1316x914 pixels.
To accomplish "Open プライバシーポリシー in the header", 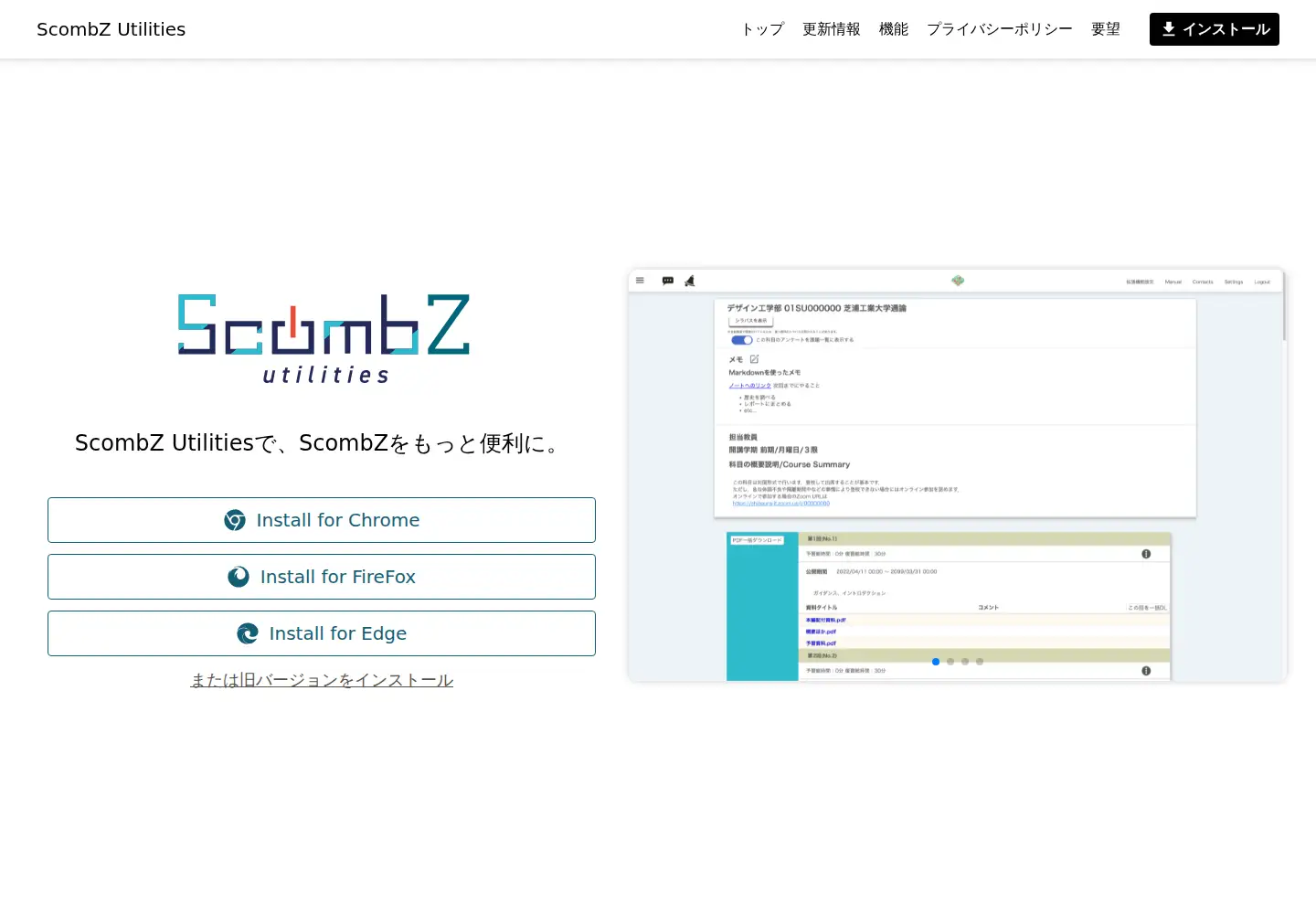I will [x=999, y=29].
